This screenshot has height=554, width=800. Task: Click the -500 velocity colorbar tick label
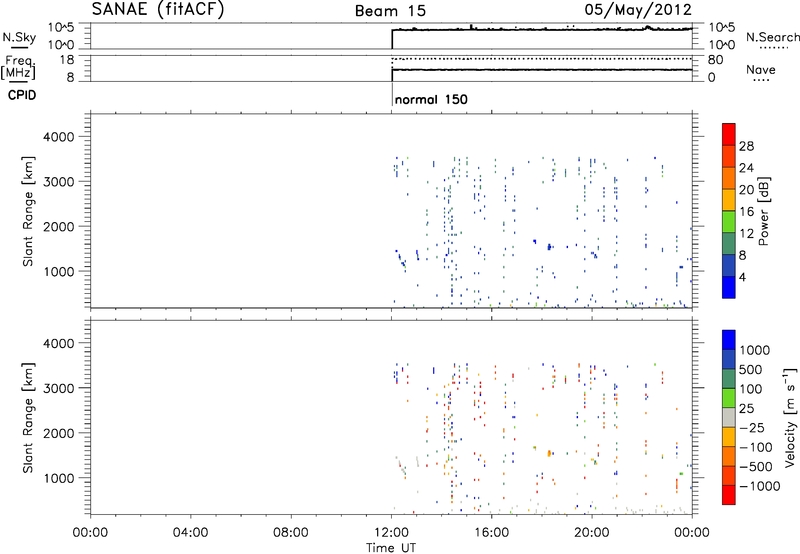click(x=756, y=467)
